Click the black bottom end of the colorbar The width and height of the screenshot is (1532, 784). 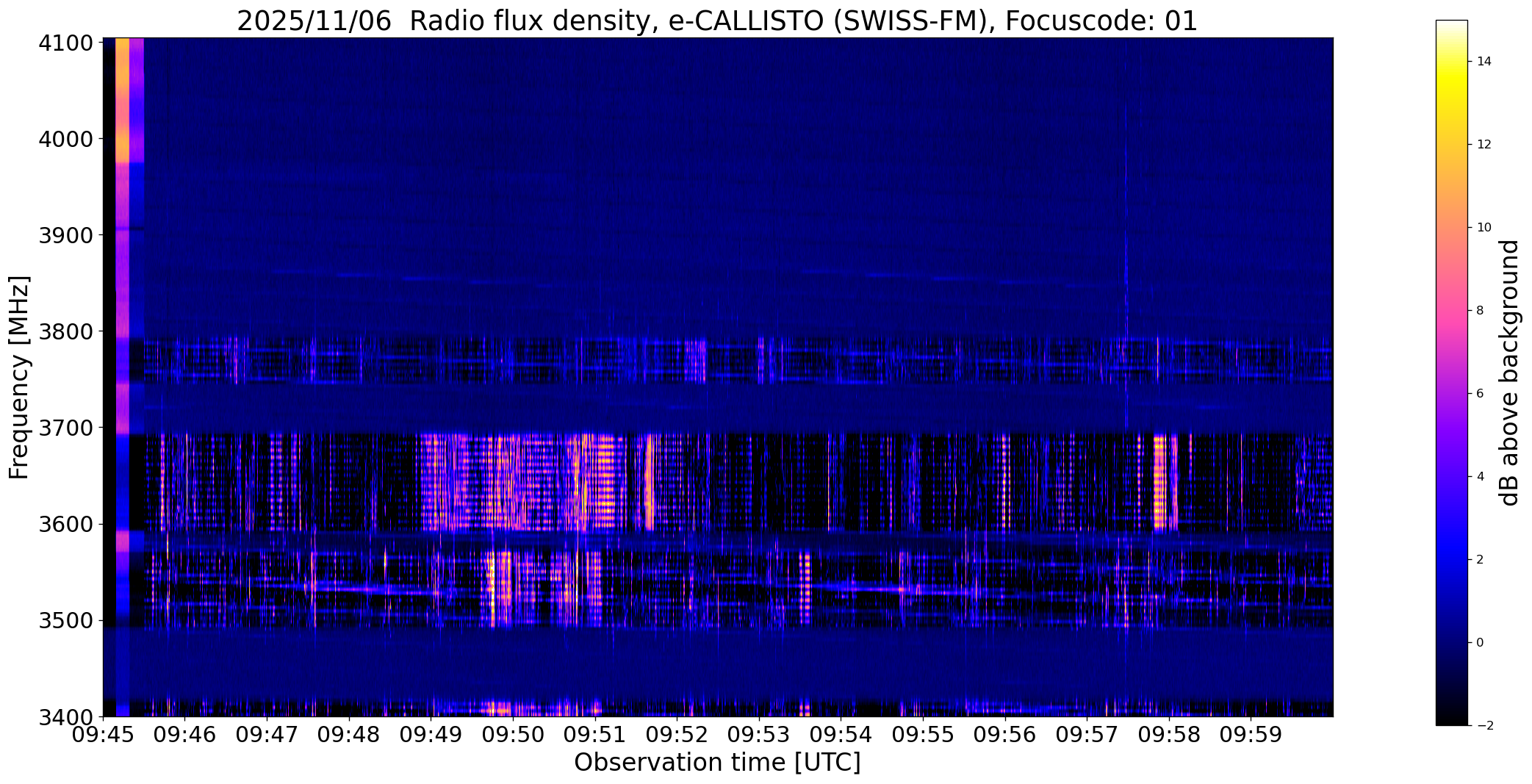[1451, 718]
